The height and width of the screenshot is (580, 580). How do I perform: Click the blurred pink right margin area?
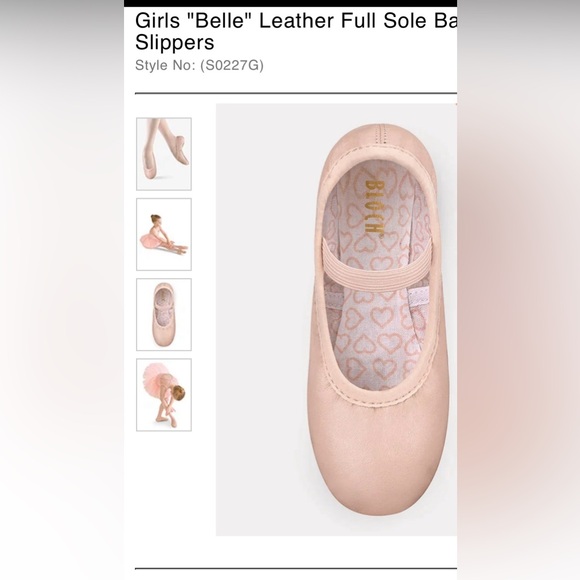coord(518,290)
